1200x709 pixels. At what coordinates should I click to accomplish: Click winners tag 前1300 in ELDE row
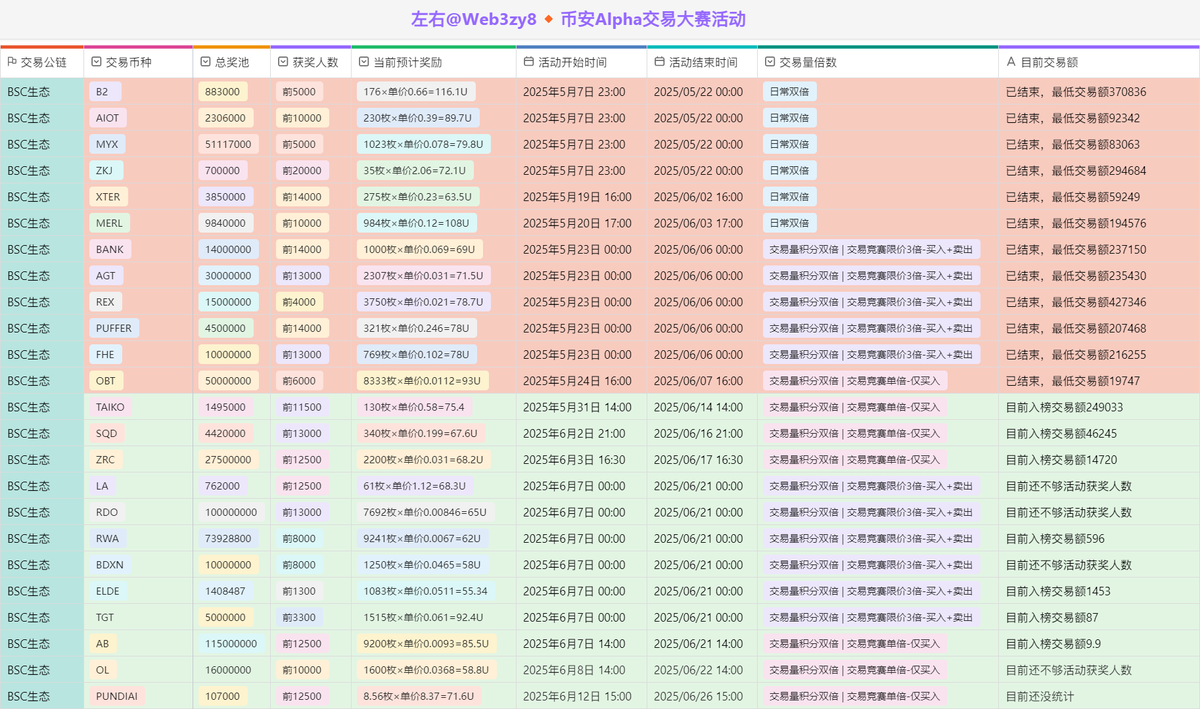[299, 591]
